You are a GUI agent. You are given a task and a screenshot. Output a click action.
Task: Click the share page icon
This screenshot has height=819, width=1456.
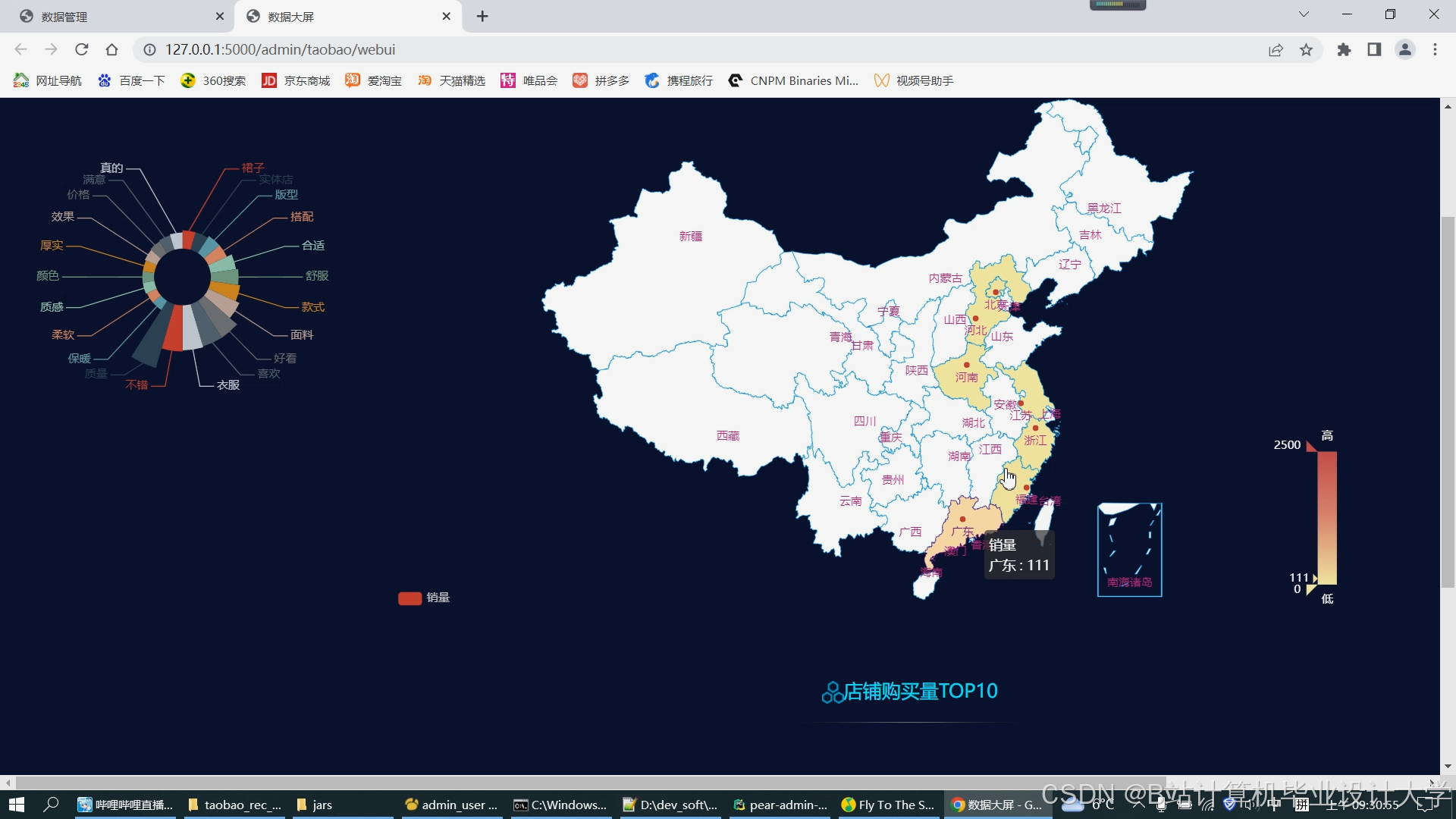click(x=1276, y=49)
